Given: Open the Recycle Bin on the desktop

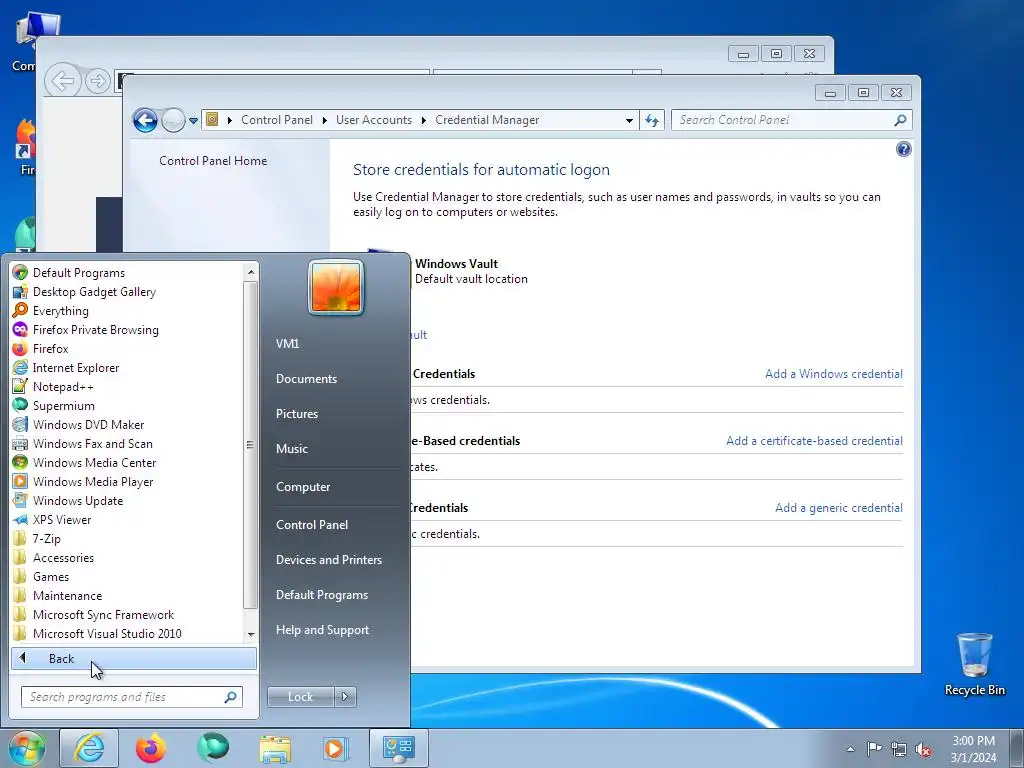Looking at the screenshot, I should click(x=974, y=664).
